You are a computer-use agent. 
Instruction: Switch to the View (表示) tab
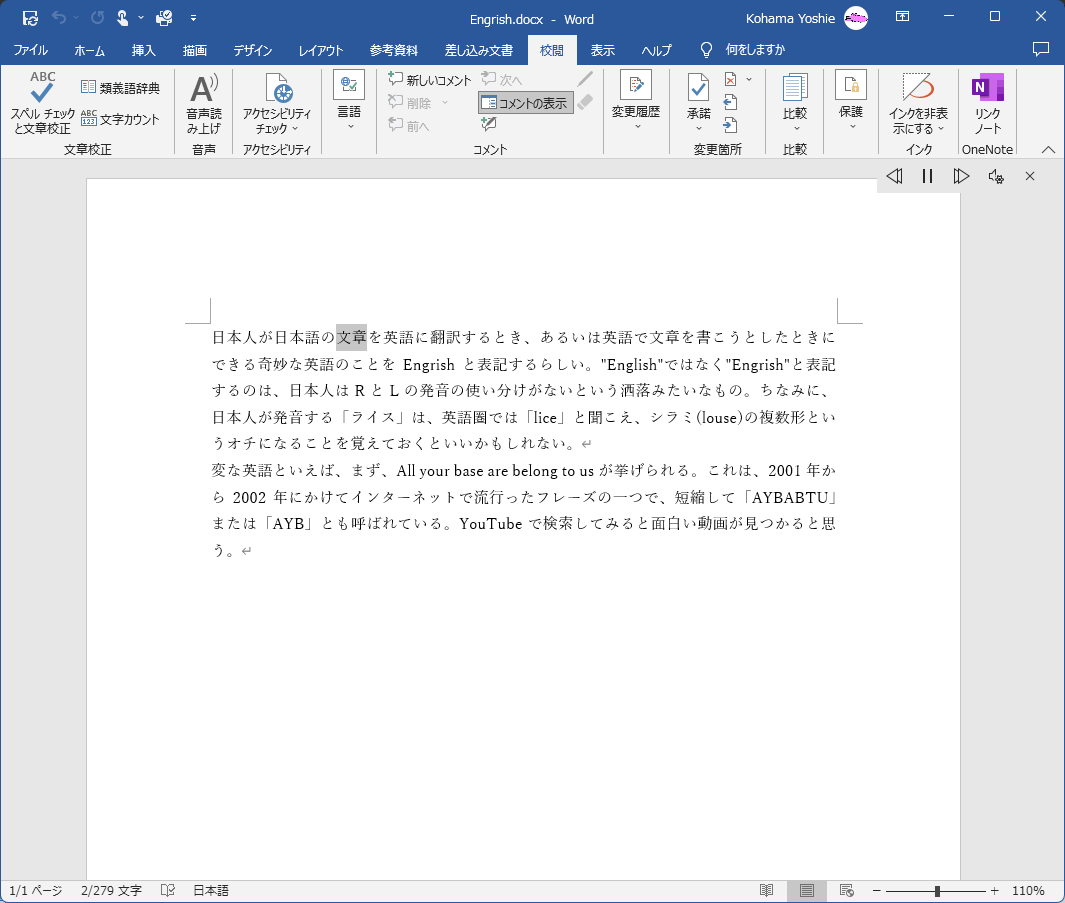point(602,50)
